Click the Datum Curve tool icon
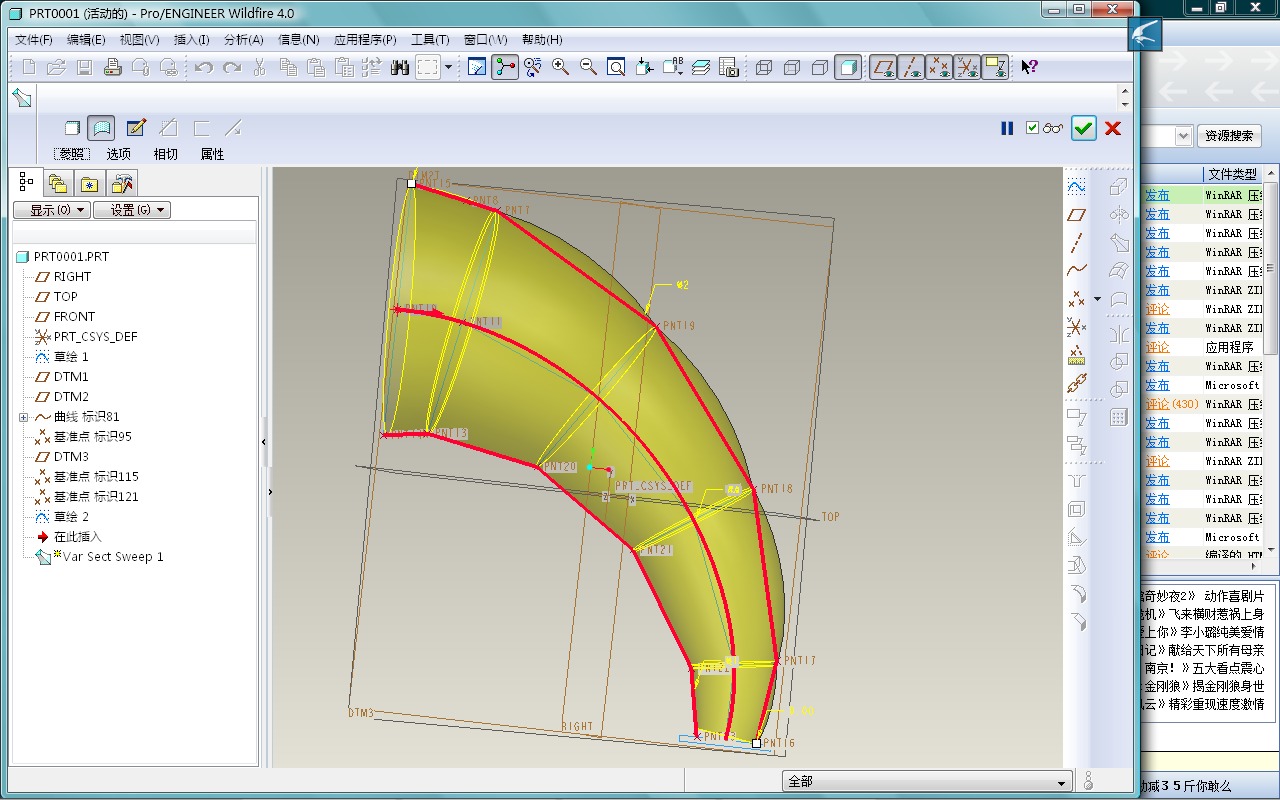 pos(1076,270)
